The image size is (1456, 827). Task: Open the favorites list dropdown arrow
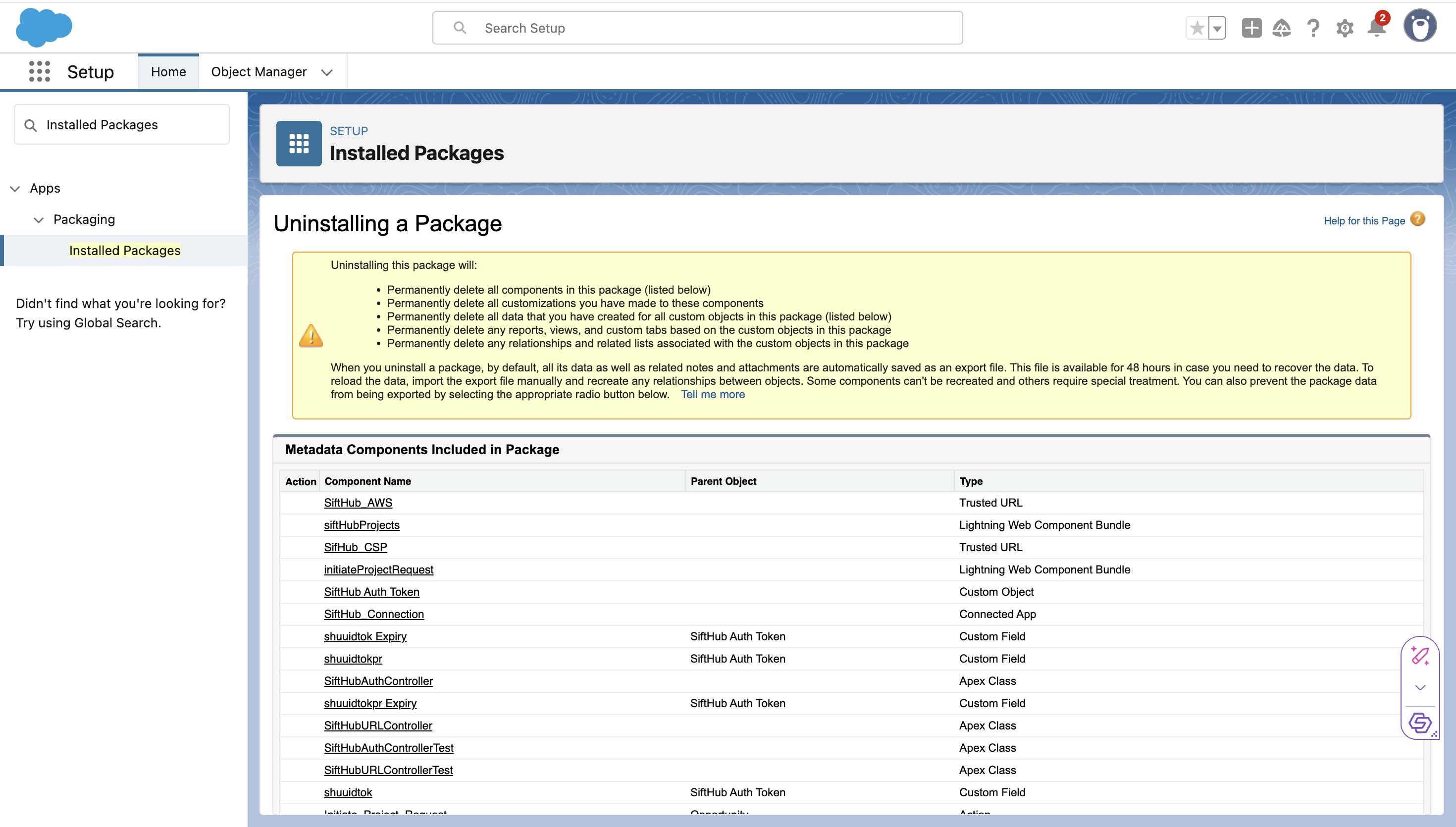pos(1217,28)
